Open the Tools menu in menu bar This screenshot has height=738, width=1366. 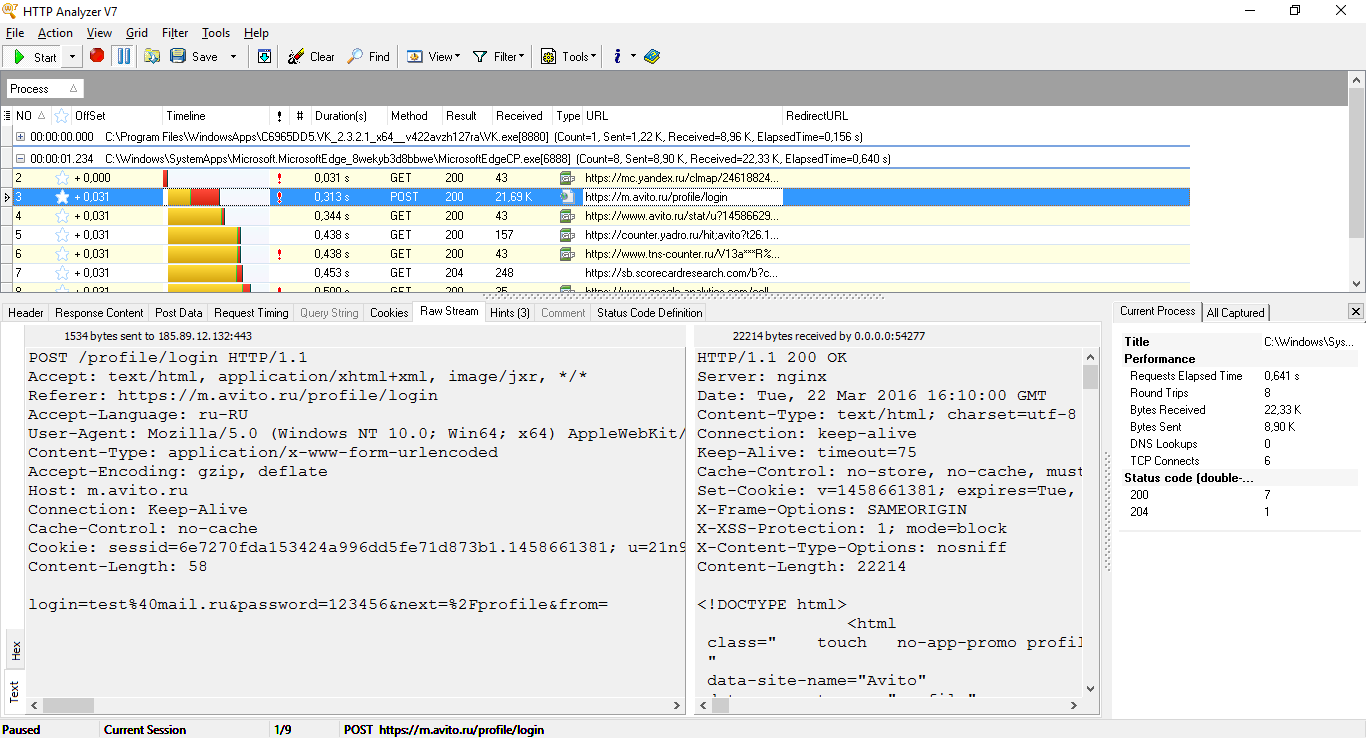216,33
